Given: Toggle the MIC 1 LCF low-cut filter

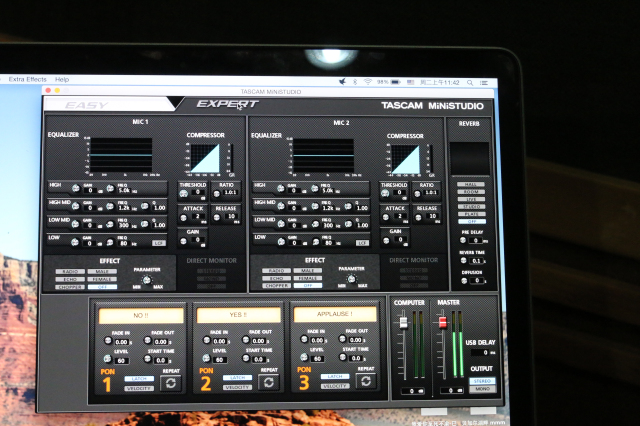Looking at the screenshot, I should click(159, 243).
